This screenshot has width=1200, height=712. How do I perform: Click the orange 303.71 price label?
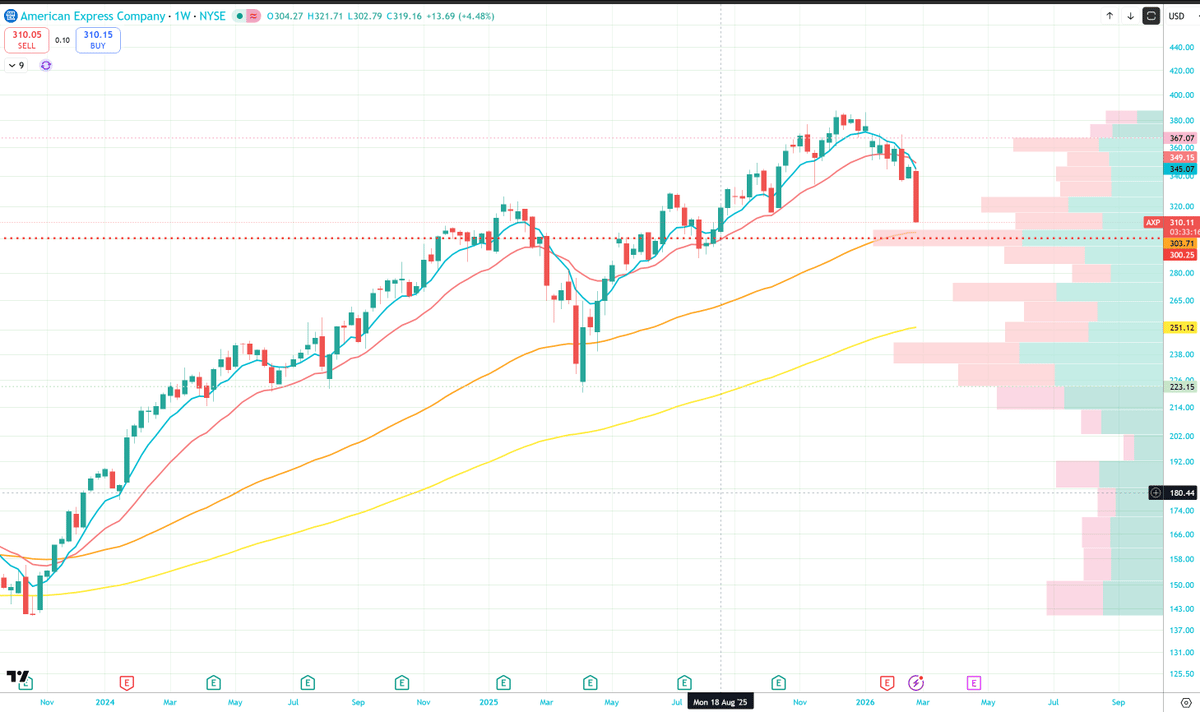tap(1181, 244)
